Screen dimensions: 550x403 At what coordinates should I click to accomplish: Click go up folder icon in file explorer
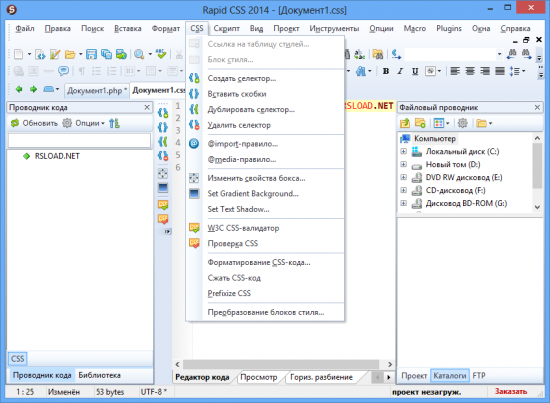pos(405,123)
